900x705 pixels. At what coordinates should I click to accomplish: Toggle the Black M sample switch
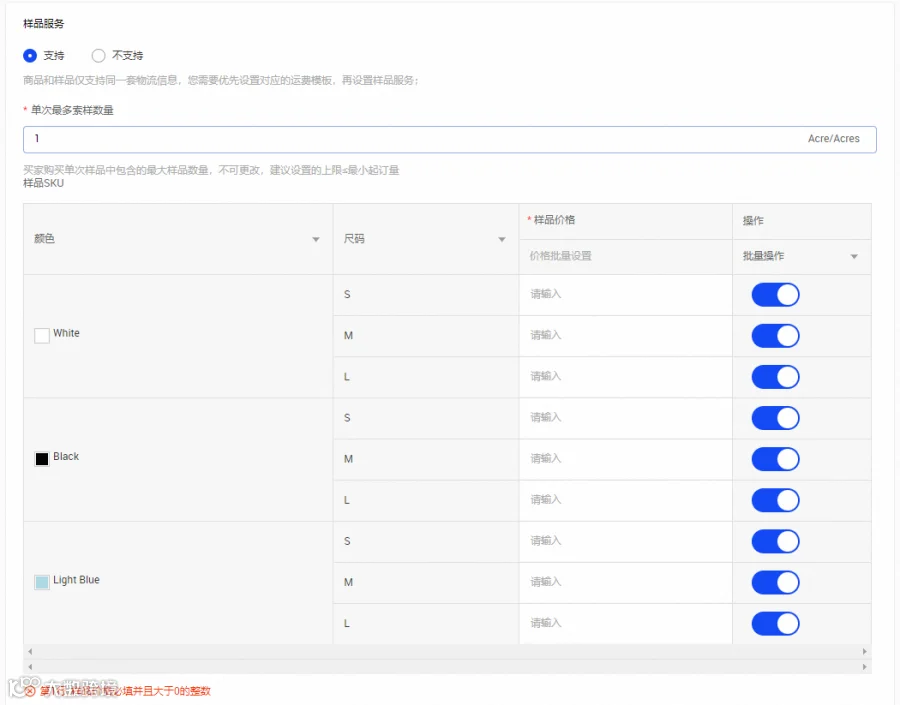(x=775, y=459)
